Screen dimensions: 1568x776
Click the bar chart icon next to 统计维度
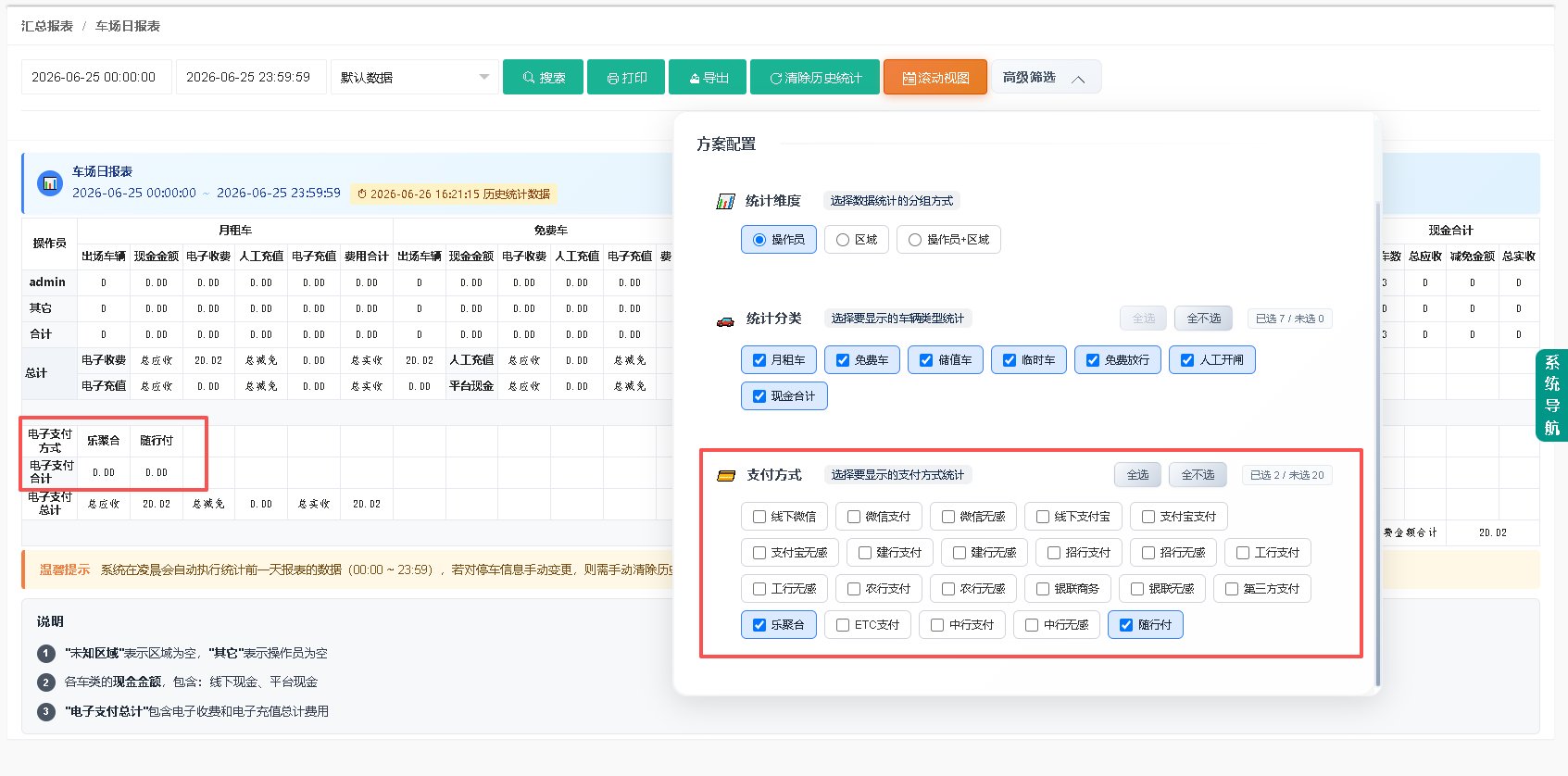(725, 201)
